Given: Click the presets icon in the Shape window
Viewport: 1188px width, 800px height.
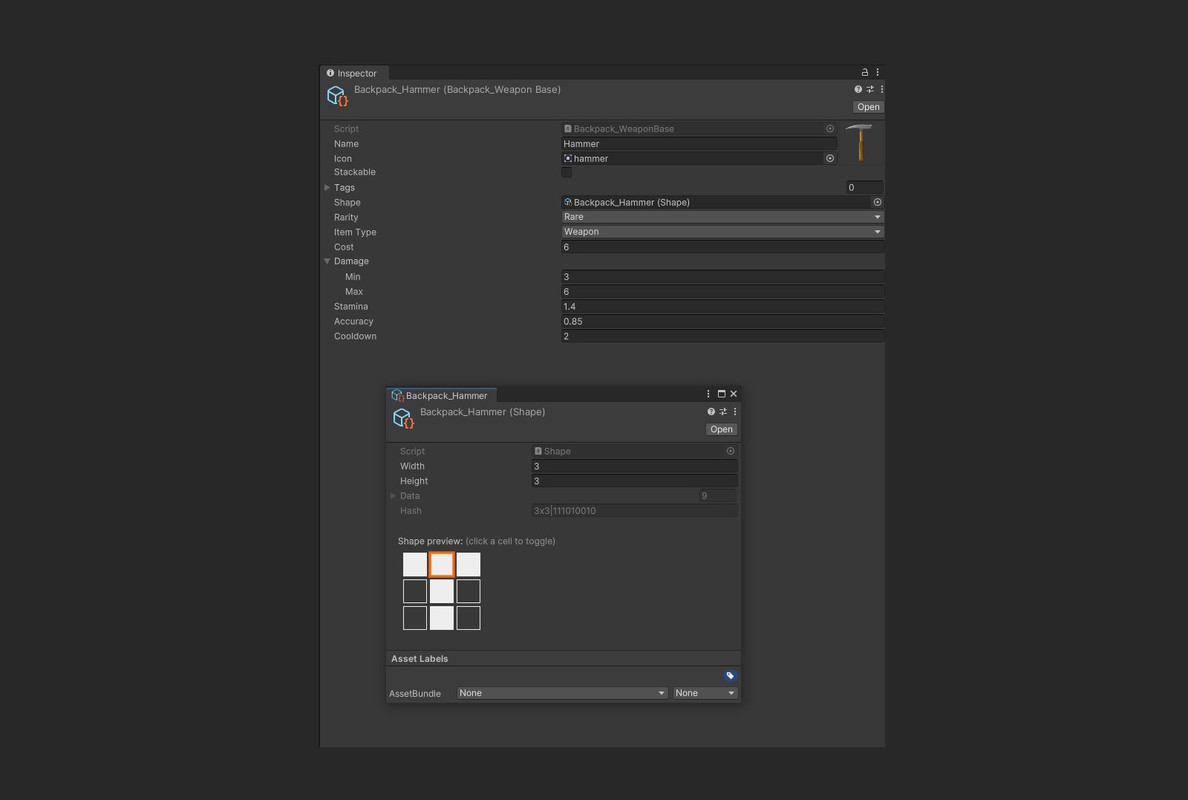Looking at the screenshot, I should coord(722,411).
